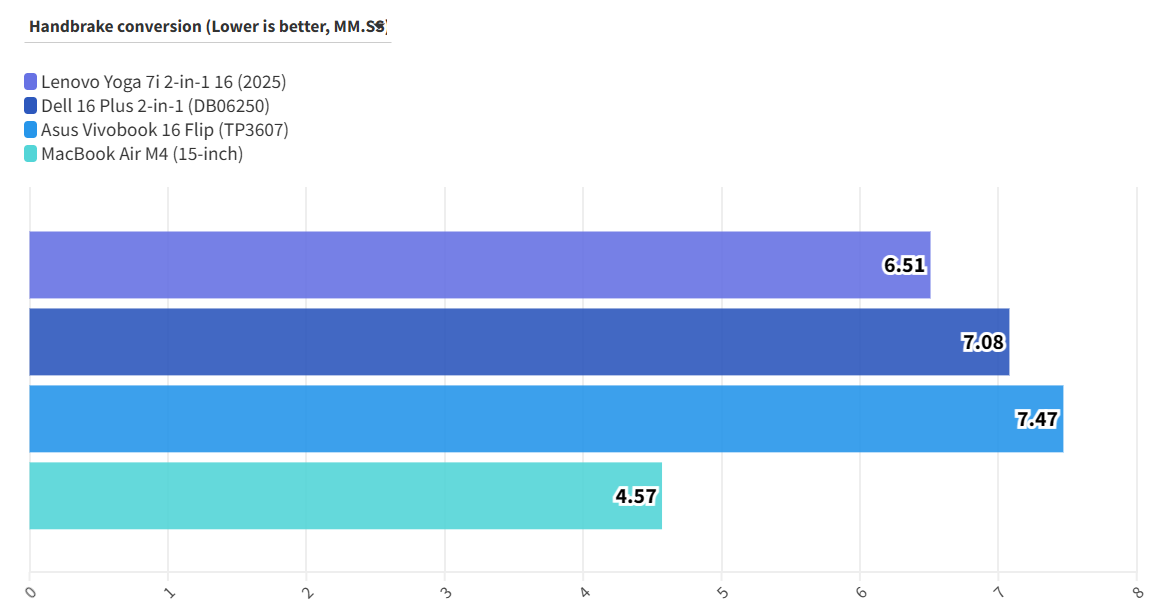This screenshot has height=616, width=1167.
Task: Toggle the Lenovo Yoga 7i 2-in-1 16 legend label
Action: tap(163, 82)
